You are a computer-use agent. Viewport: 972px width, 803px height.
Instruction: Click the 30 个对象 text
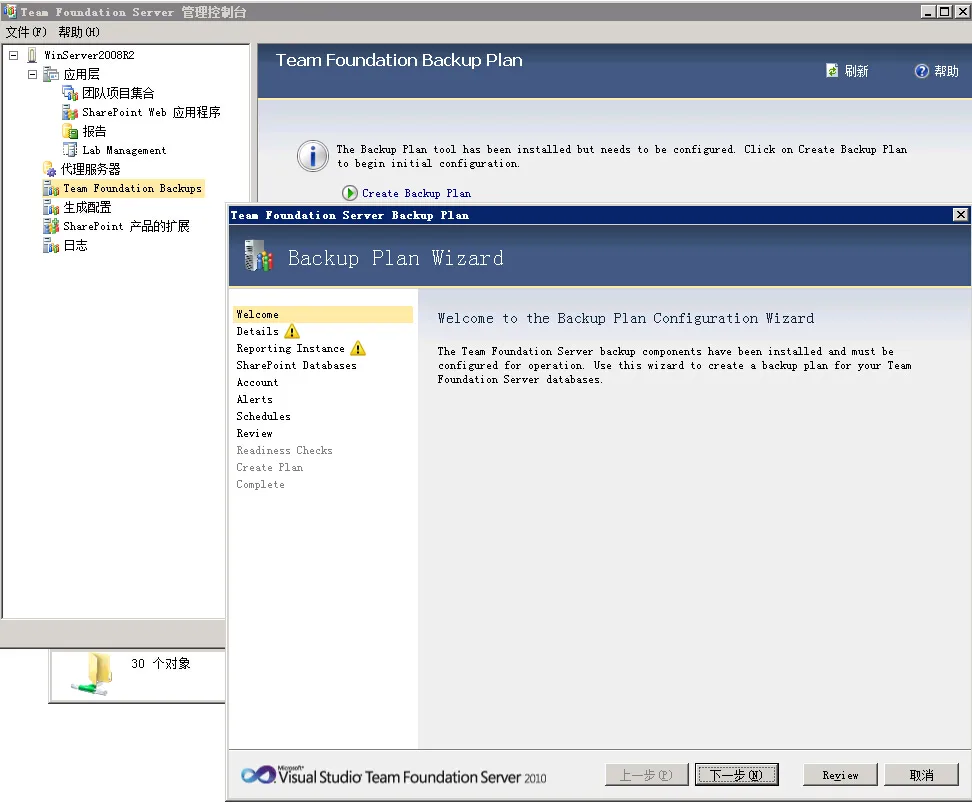[161, 663]
